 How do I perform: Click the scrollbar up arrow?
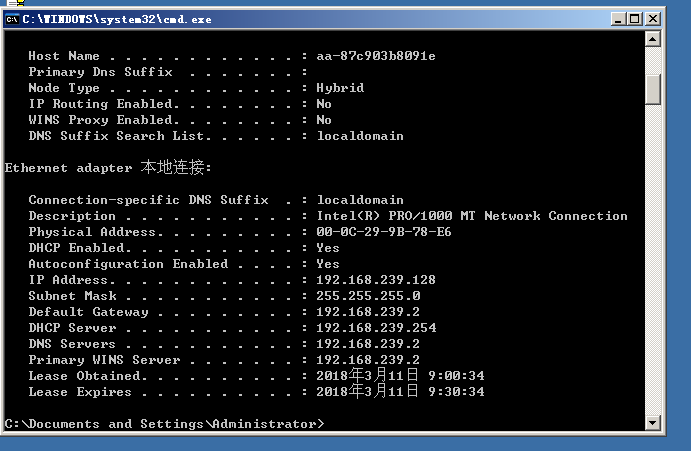coord(653,38)
